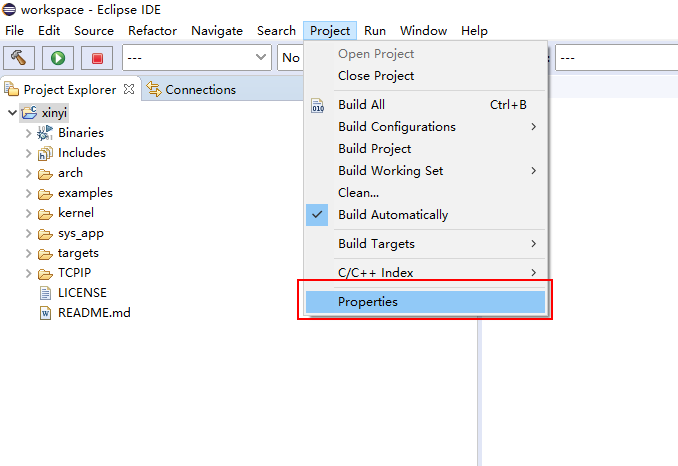Collapse the xinyi project node

[x=11, y=113]
